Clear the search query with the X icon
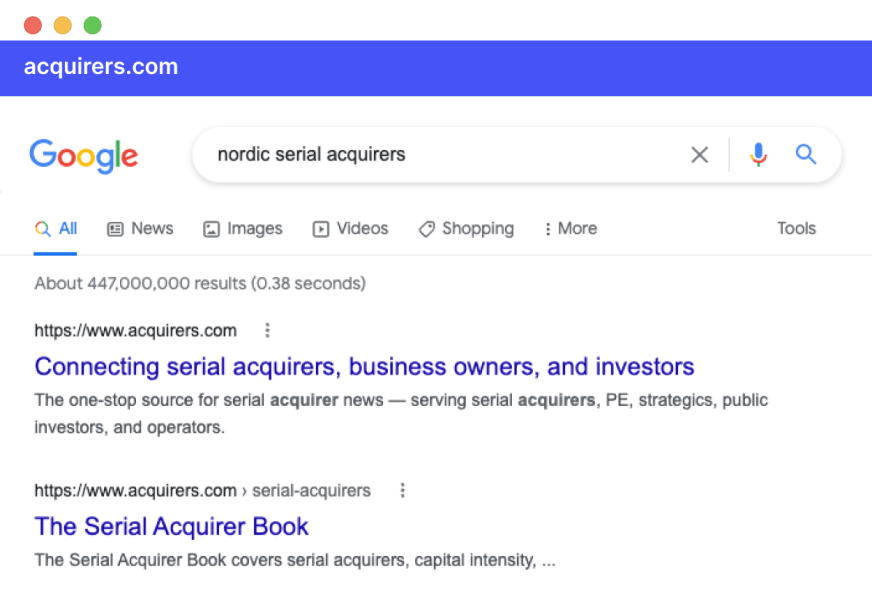This screenshot has height=600, width=872. (x=699, y=155)
